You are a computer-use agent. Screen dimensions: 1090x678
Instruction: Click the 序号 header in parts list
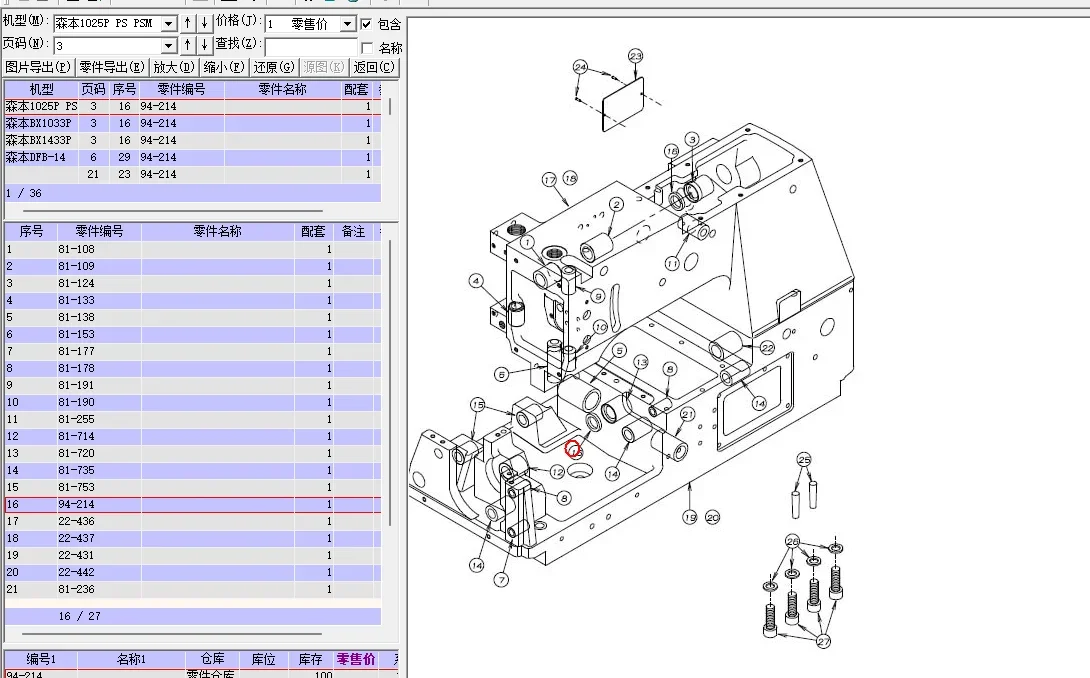[x=31, y=232]
